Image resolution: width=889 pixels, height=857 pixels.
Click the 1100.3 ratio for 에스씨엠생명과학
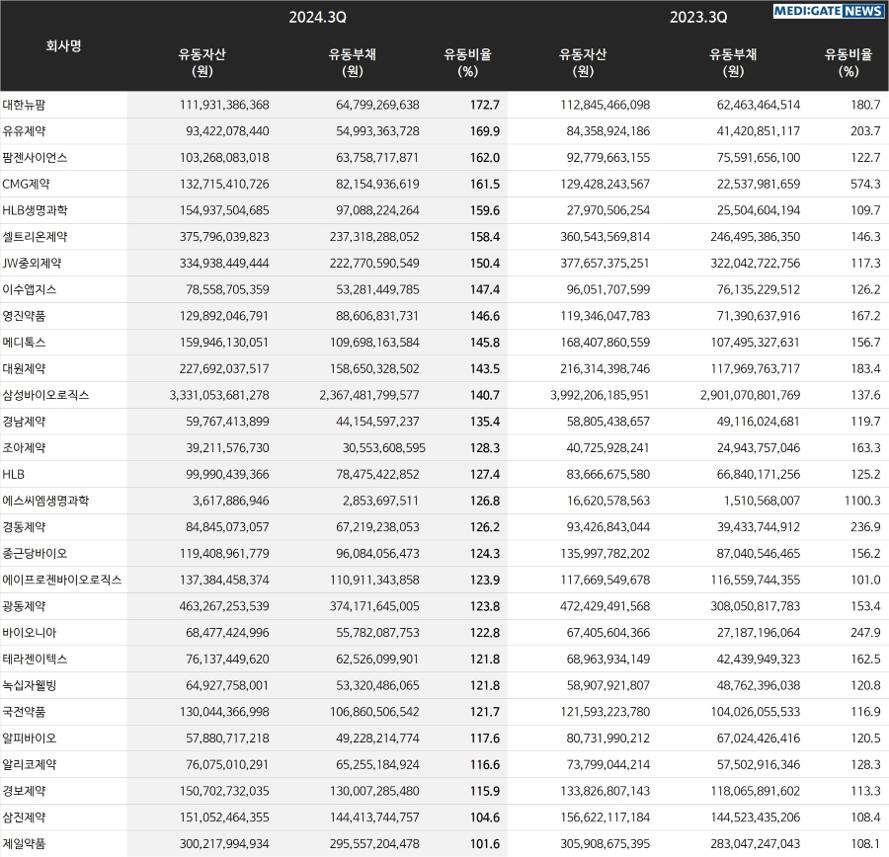pyautogui.click(x=862, y=500)
